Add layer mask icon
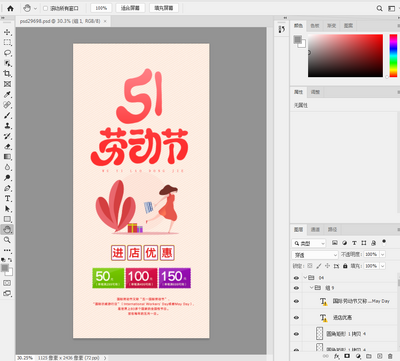Screen dimensions: 400x361 click(347, 356)
